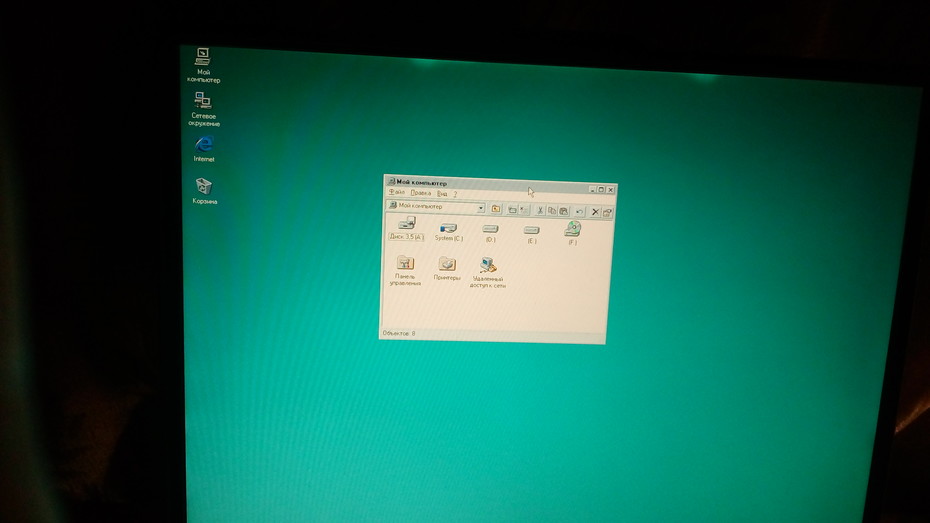The image size is (930, 523).
Task: Click the window system icon in title bar
Action: 391,181
